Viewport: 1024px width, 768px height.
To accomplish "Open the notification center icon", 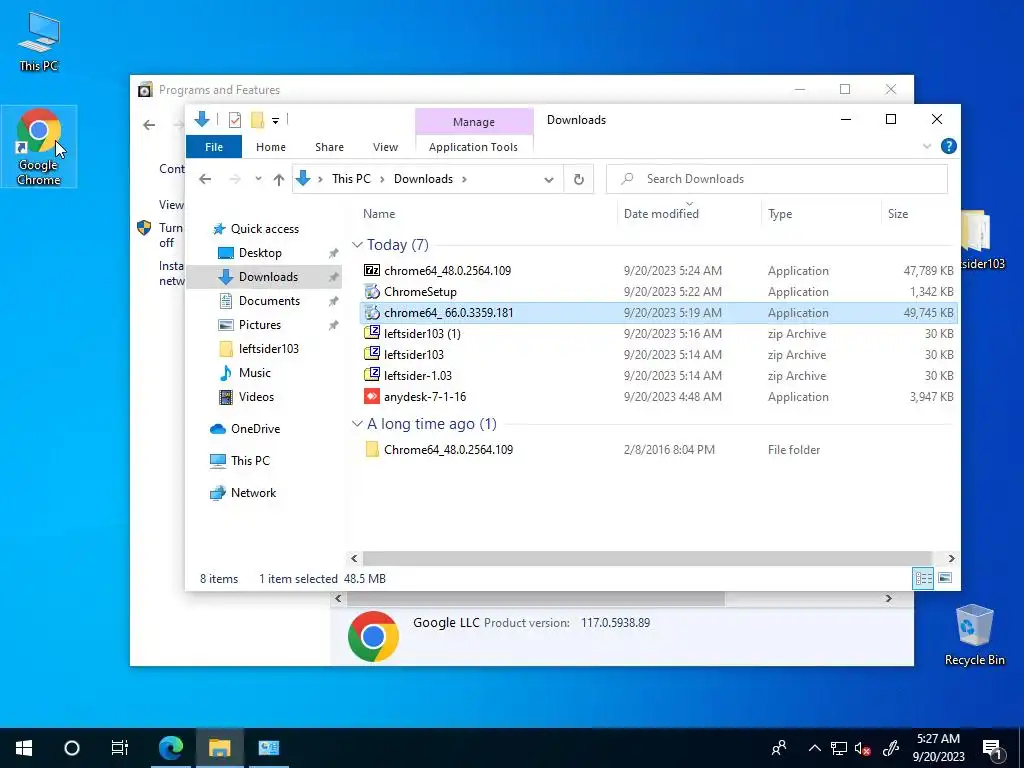I will click(x=993, y=748).
